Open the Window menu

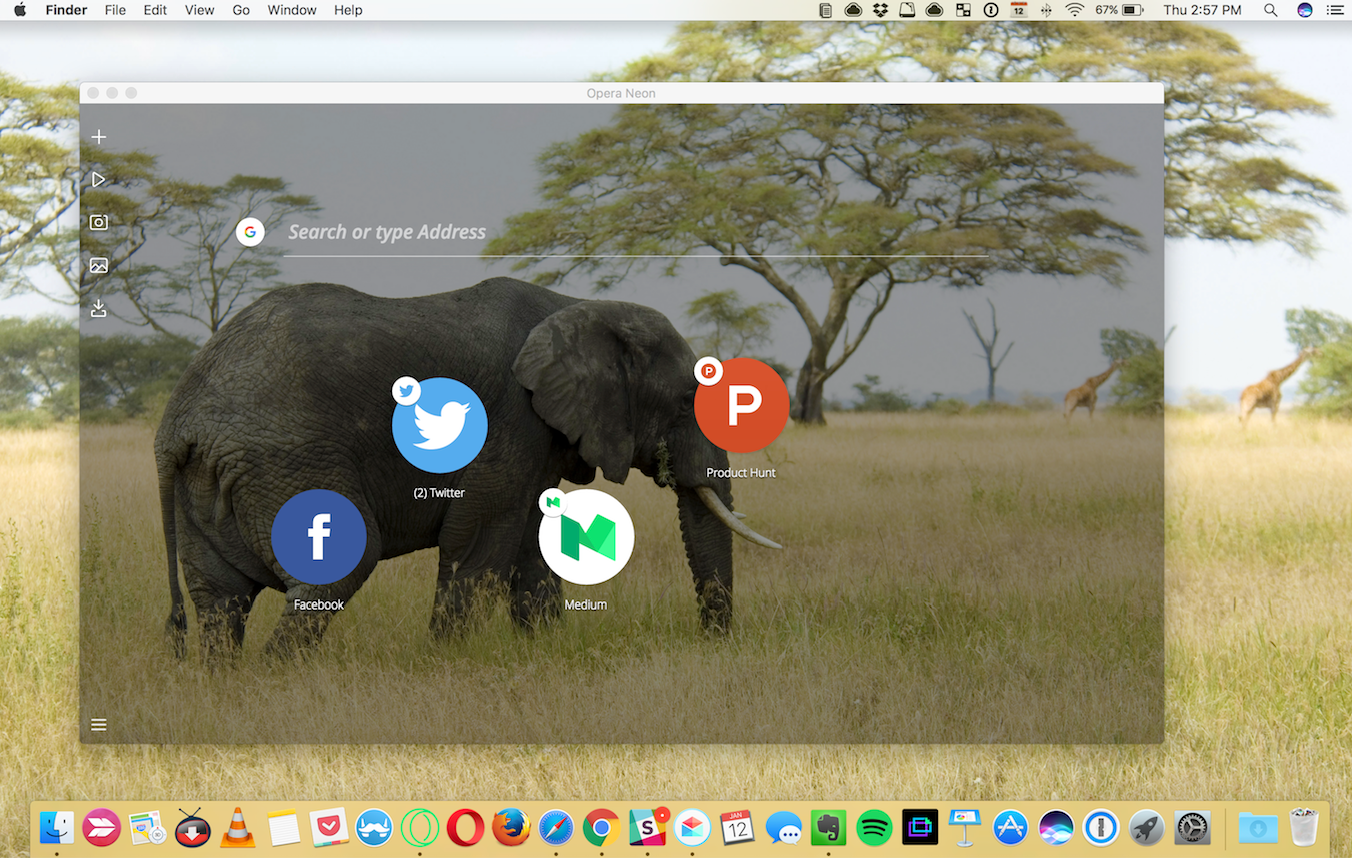coord(292,10)
